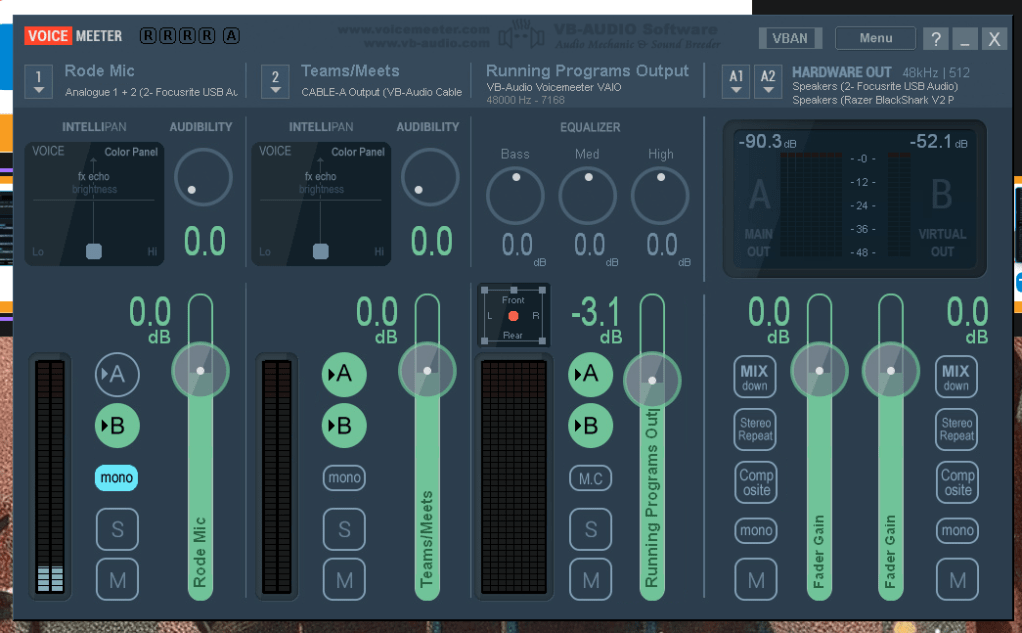
Task: Solo the Rode Mic strip
Action: 117,529
